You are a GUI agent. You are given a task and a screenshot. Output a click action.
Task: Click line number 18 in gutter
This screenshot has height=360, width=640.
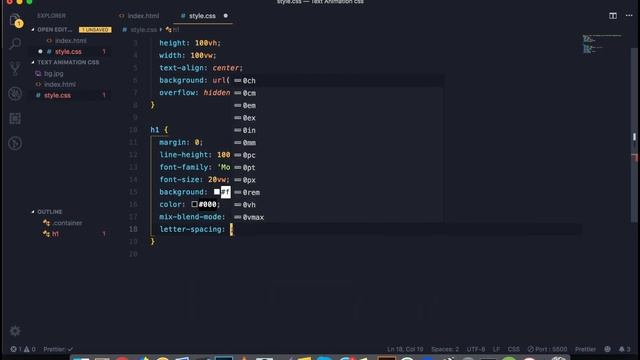133,229
